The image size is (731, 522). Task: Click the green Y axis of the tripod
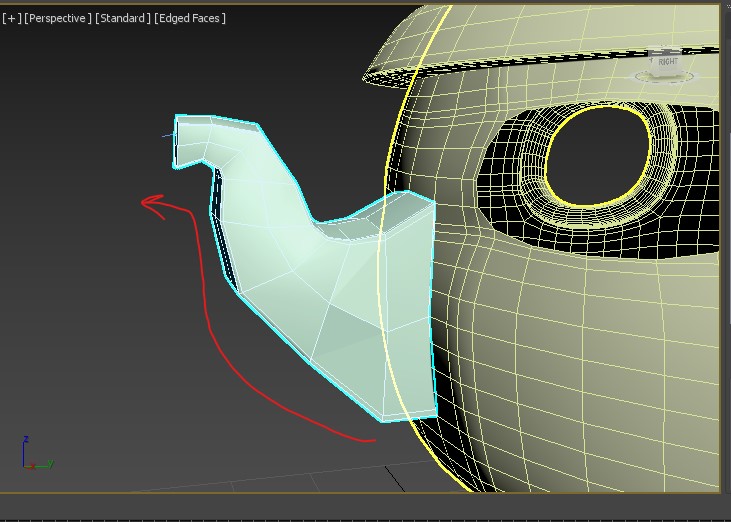43,465
